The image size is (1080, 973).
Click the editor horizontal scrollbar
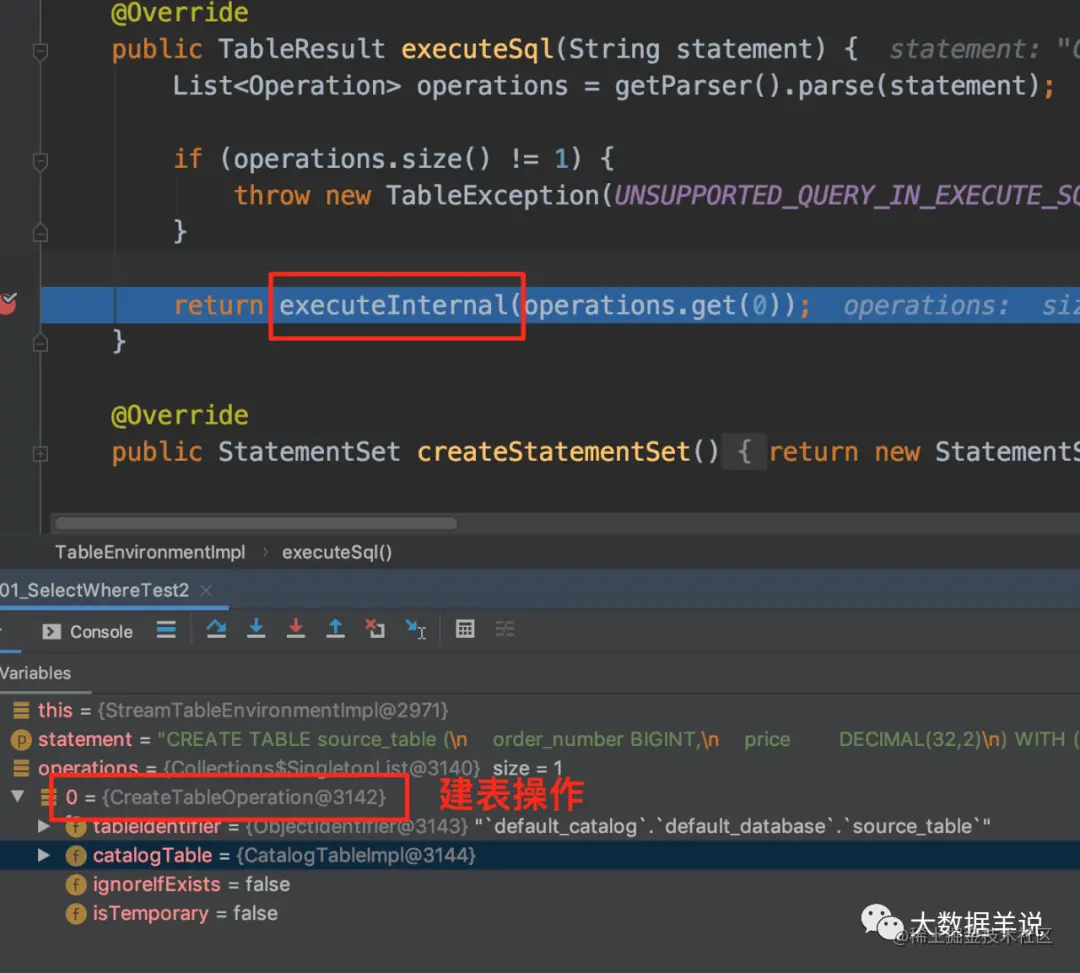coord(256,523)
